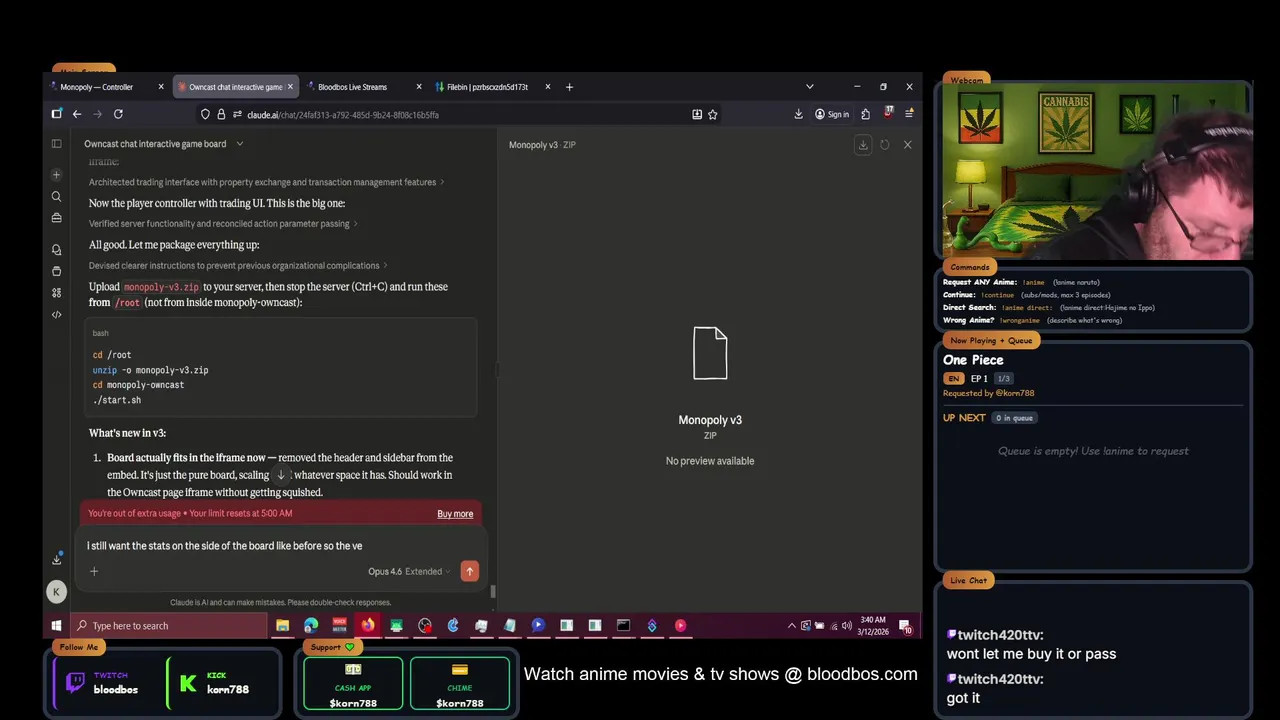Click the chat message input field
Image resolution: width=1280 pixels, height=720 pixels.
point(282,546)
